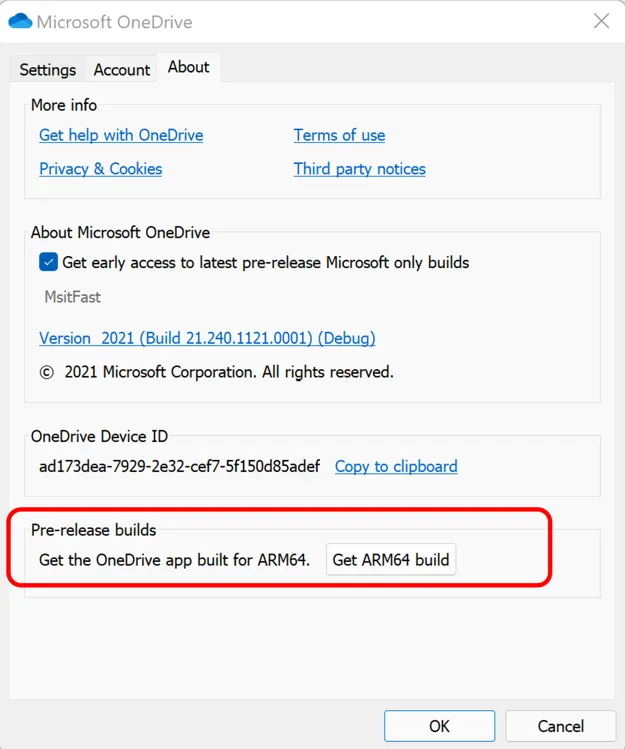The width and height of the screenshot is (625, 749).
Task: Open the Account tab
Action: coord(122,70)
